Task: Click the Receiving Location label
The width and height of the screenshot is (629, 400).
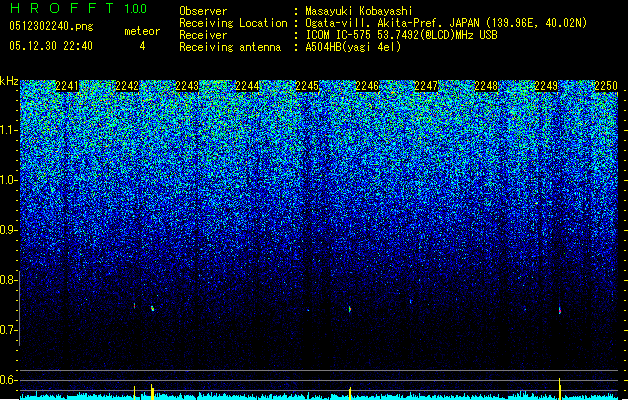Action: click(233, 23)
